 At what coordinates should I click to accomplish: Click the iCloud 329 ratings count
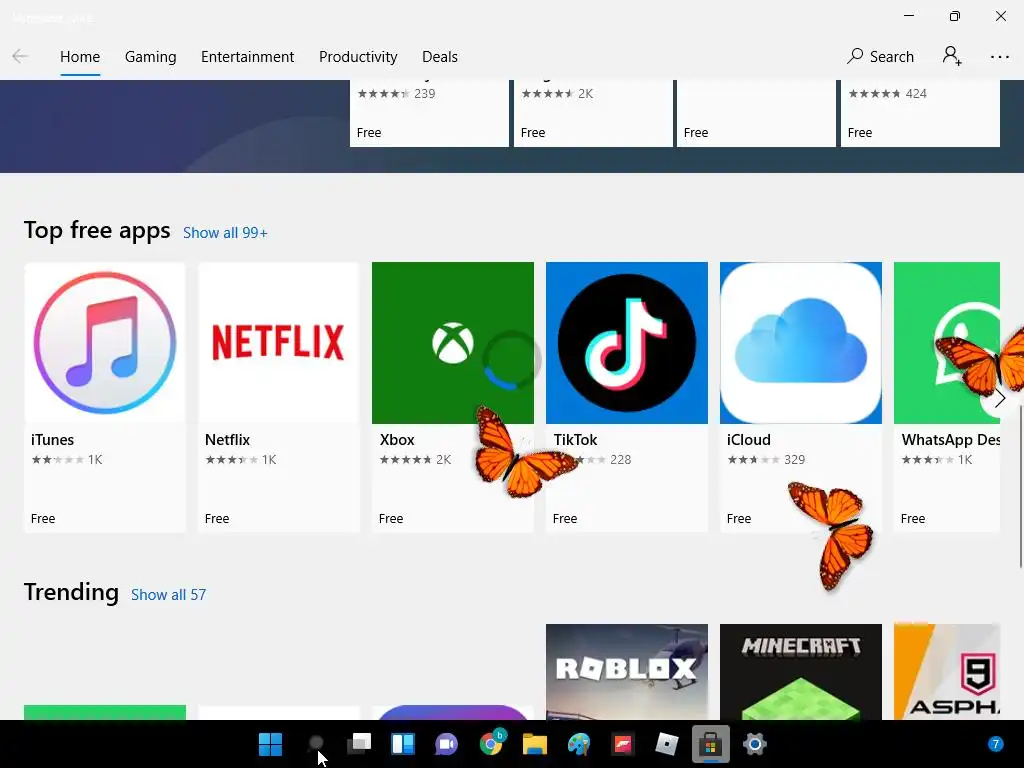(x=794, y=460)
